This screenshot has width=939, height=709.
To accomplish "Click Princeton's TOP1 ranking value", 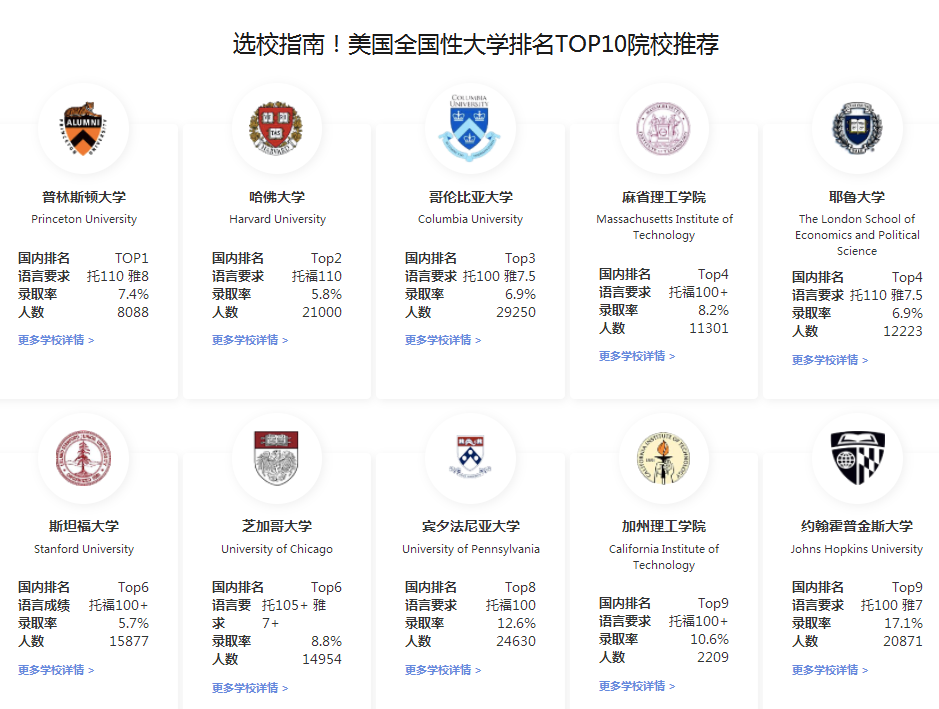I will [132, 258].
